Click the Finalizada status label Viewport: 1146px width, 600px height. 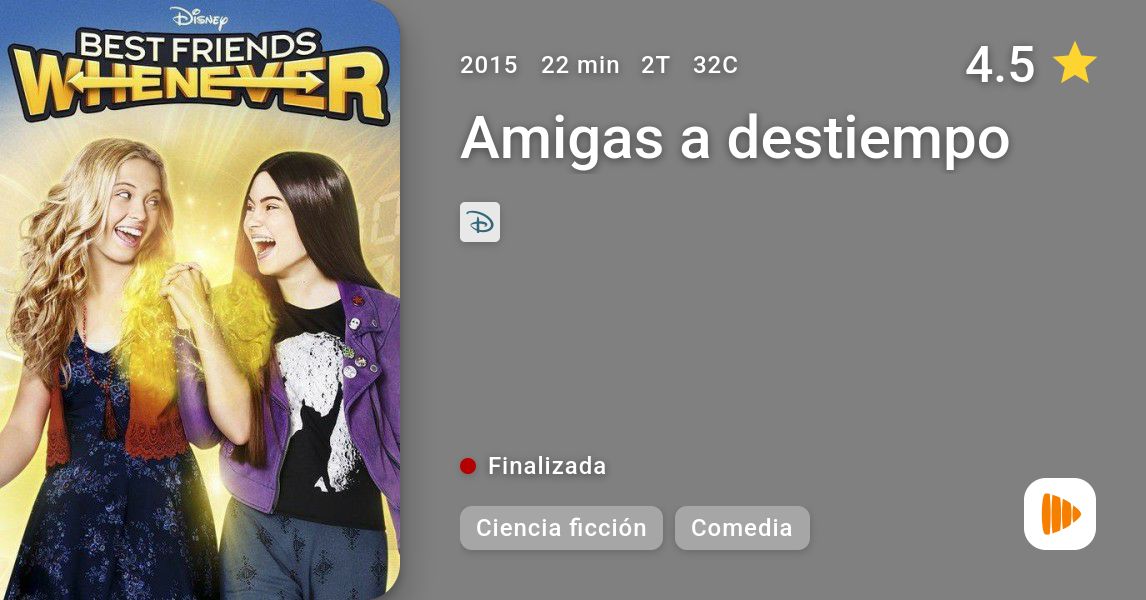click(x=547, y=466)
